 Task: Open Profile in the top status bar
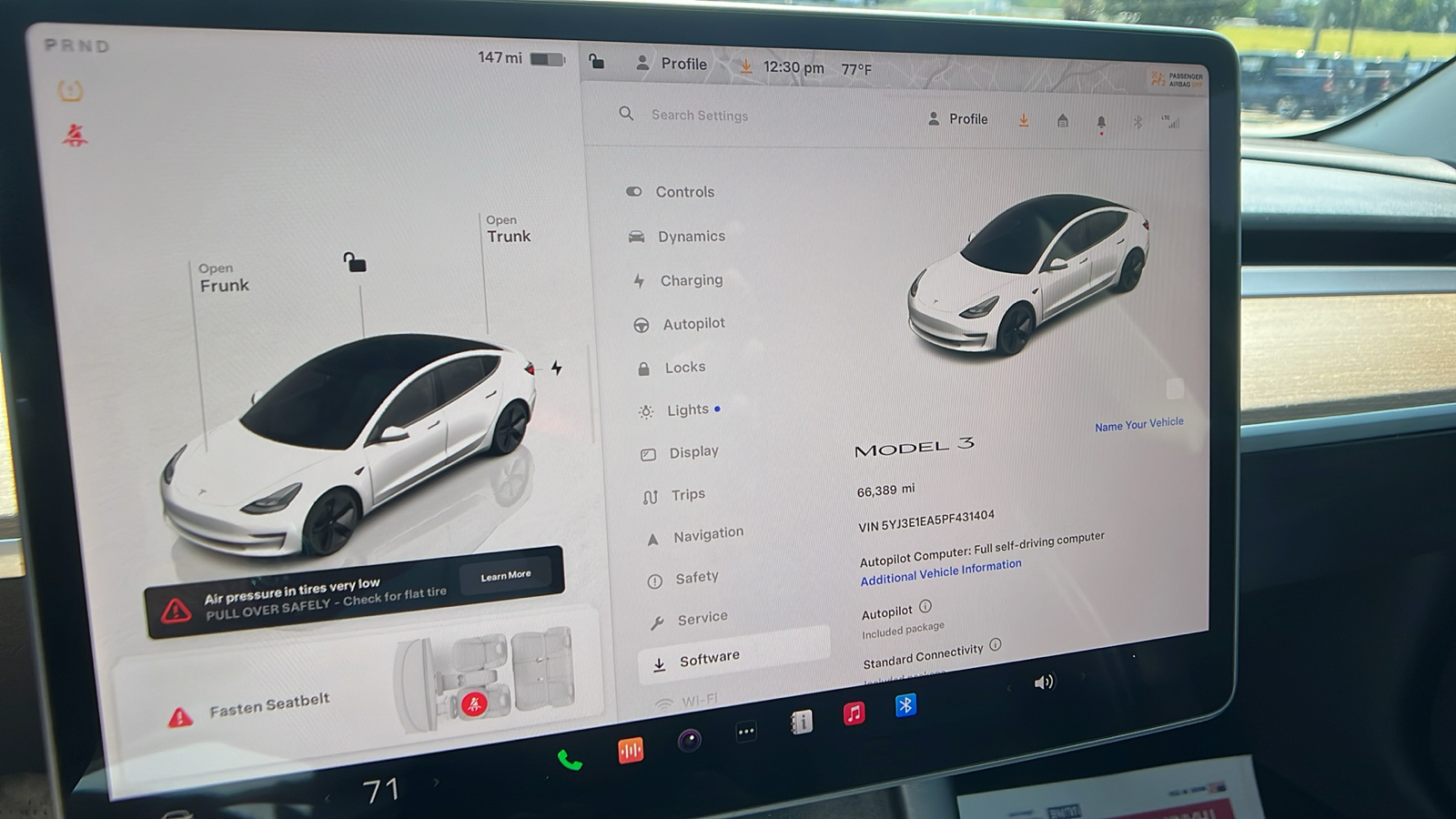[x=671, y=64]
